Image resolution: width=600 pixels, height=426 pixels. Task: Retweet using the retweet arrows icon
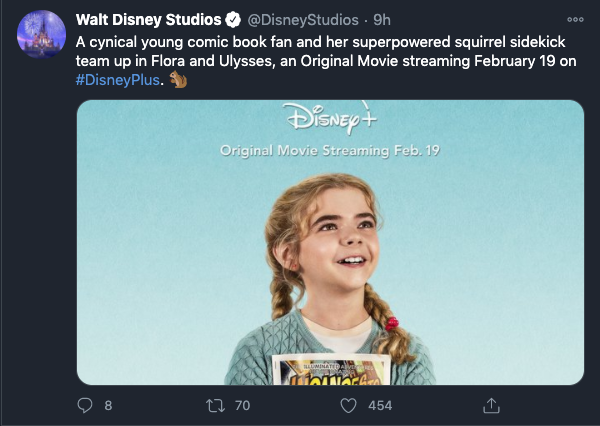pyautogui.click(x=215, y=406)
